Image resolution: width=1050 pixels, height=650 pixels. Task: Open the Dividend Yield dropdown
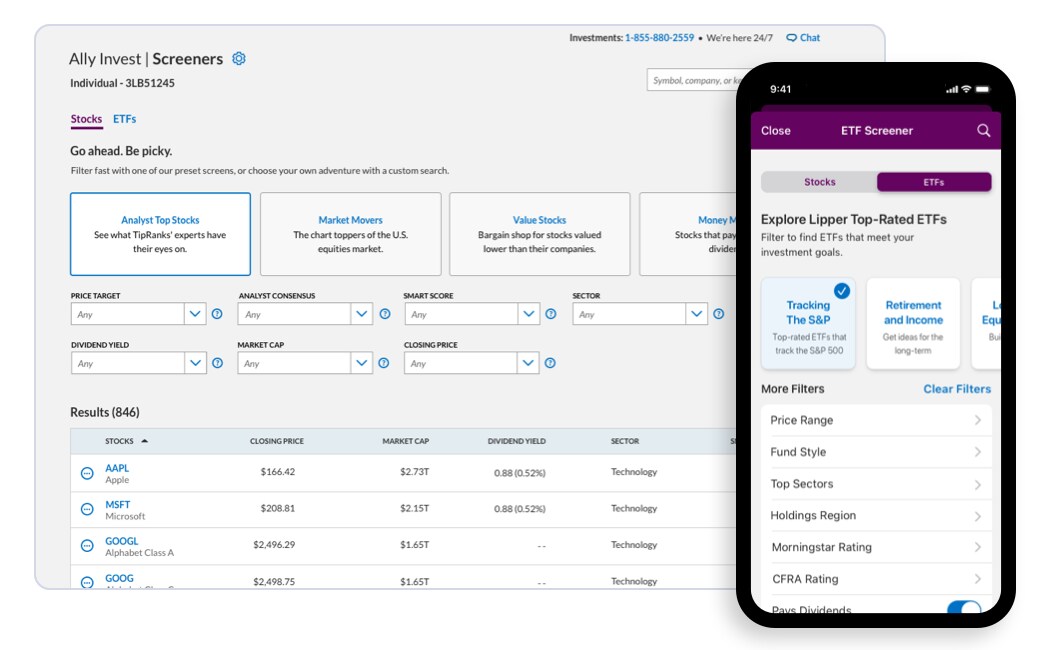(x=138, y=363)
